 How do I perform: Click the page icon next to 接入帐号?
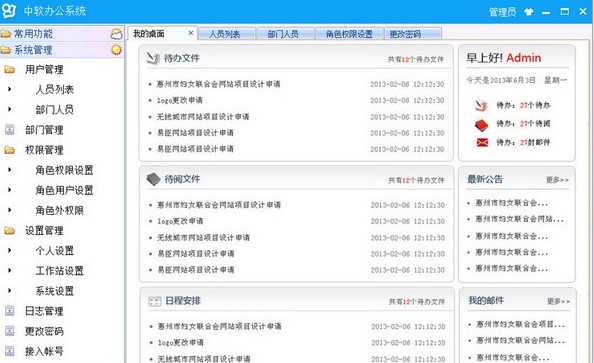(x=9, y=351)
